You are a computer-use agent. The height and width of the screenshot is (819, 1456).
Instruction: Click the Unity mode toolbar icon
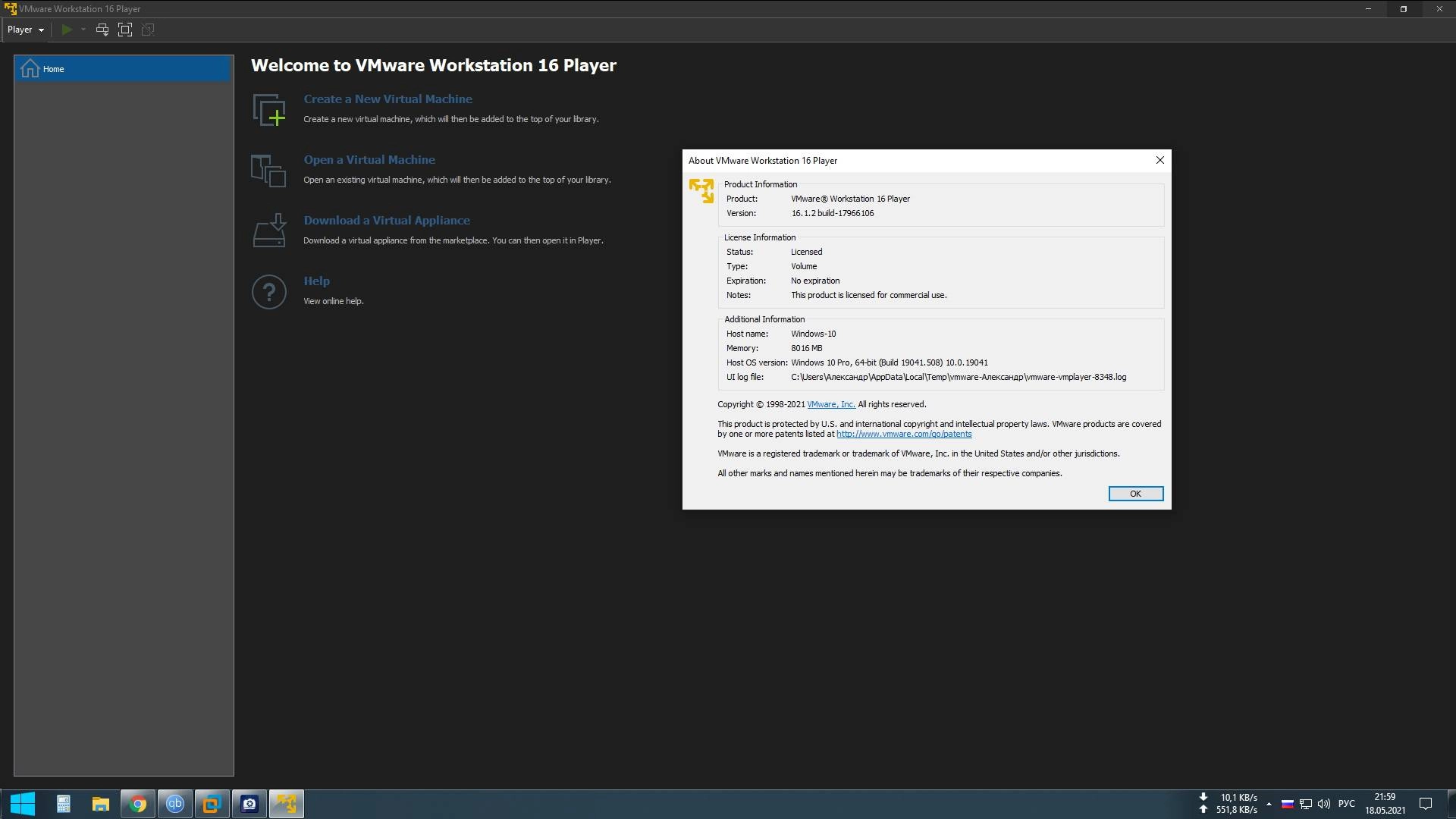point(148,30)
